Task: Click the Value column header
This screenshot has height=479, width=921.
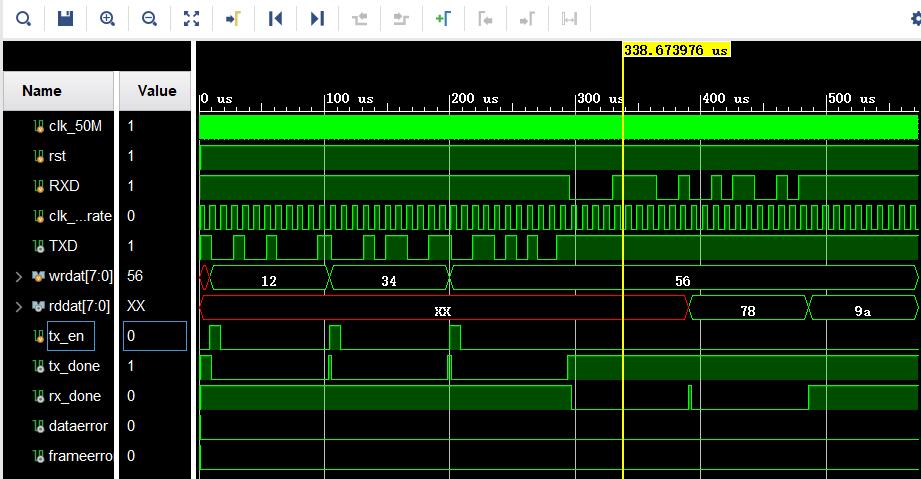Action: [156, 91]
